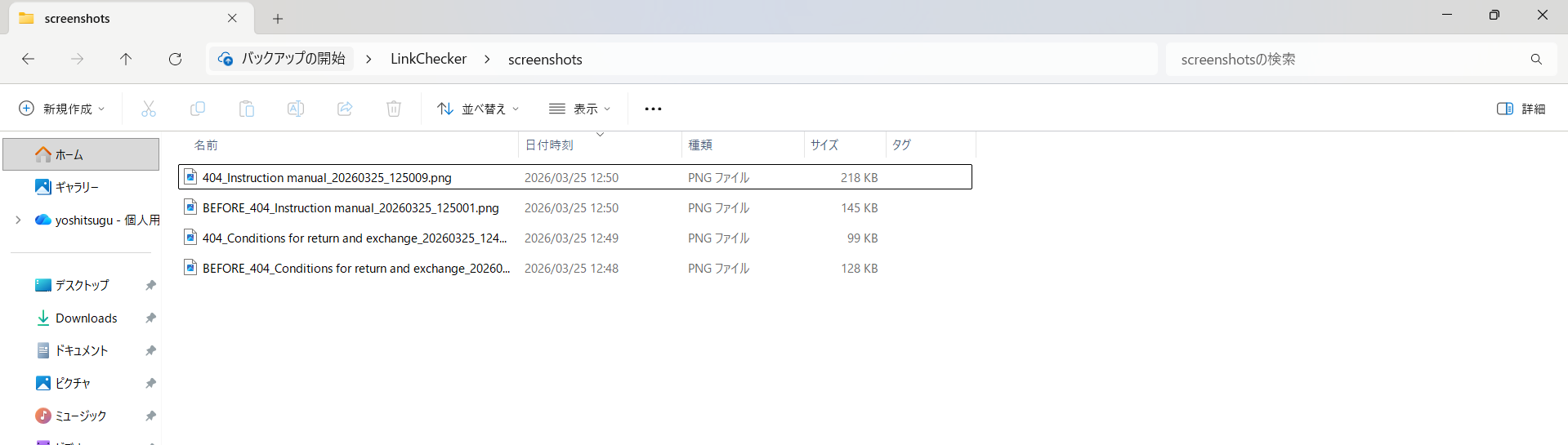Refresh the screenshots folder view
The height and width of the screenshot is (445, 1568).
pos(175,59)
